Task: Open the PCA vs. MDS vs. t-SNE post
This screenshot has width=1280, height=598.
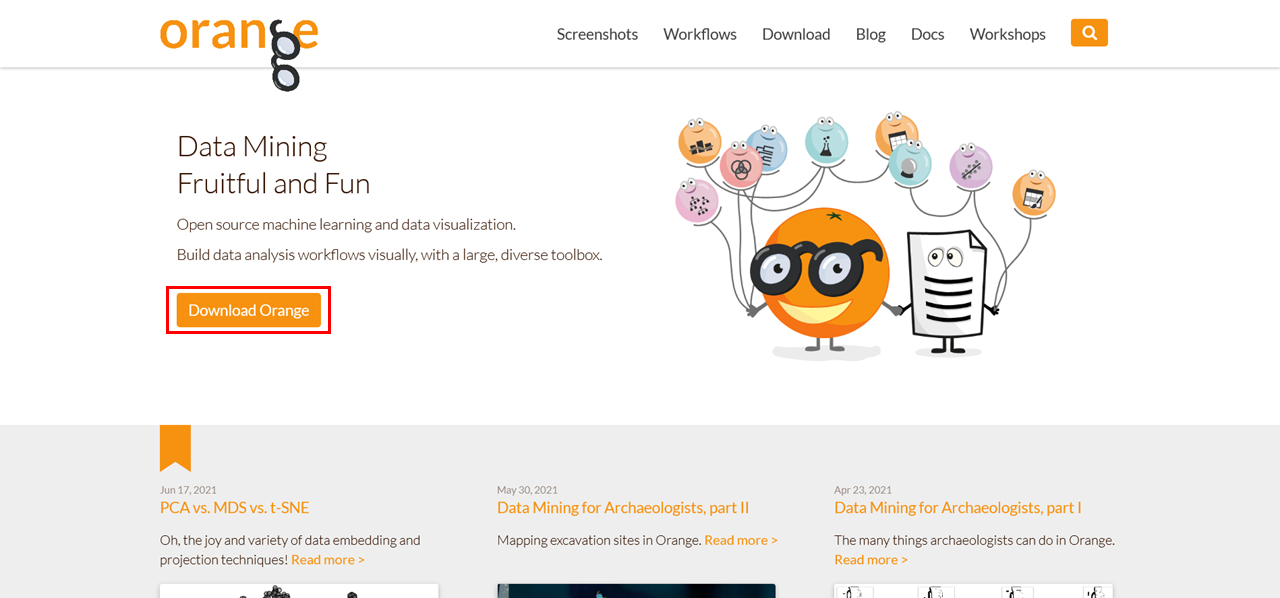Action: click(233, 507)
